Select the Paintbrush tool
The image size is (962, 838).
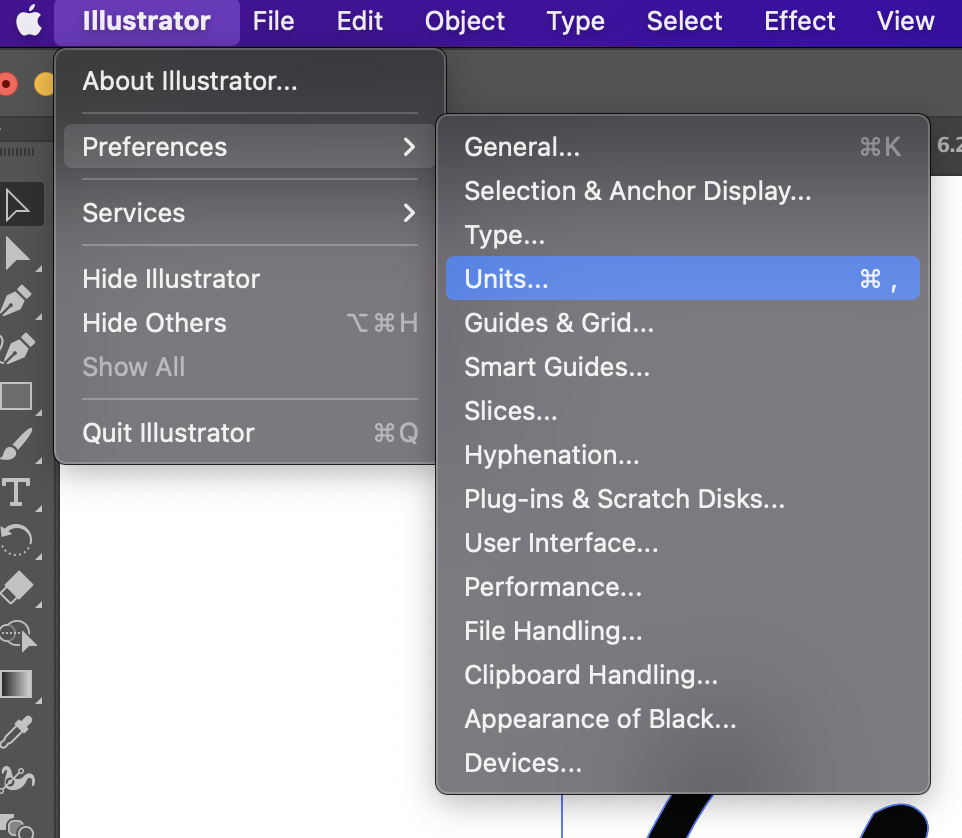[18, 444]
